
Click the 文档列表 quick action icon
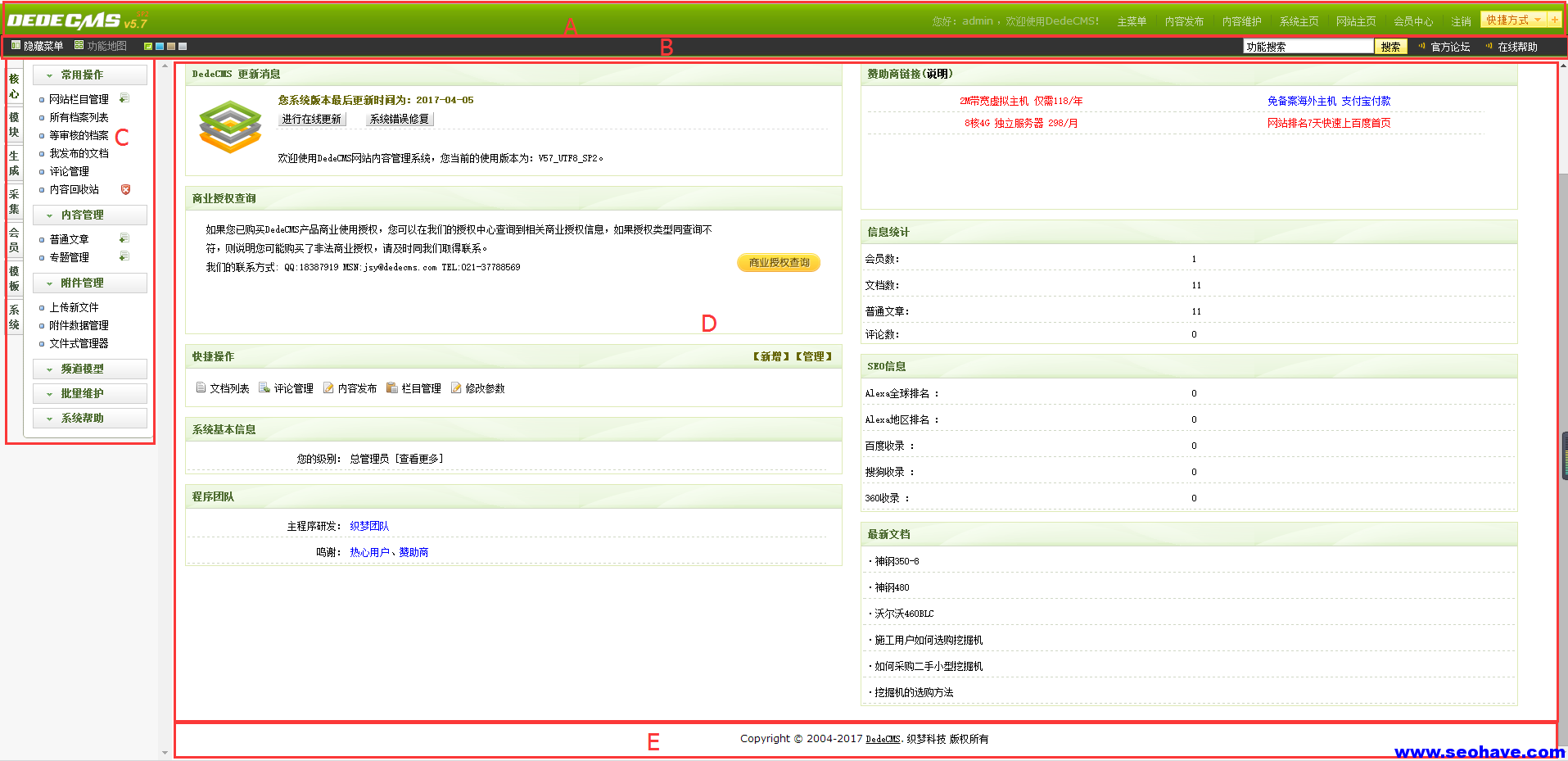tap(201, 387)
